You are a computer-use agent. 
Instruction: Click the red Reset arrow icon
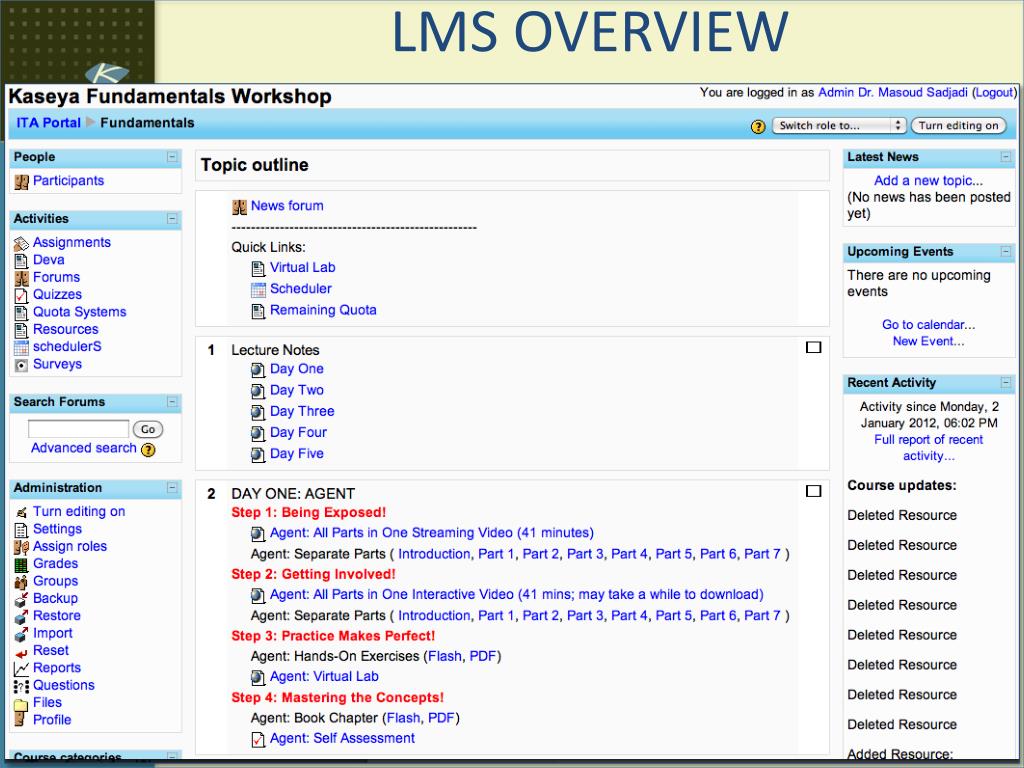pos(22,652)
